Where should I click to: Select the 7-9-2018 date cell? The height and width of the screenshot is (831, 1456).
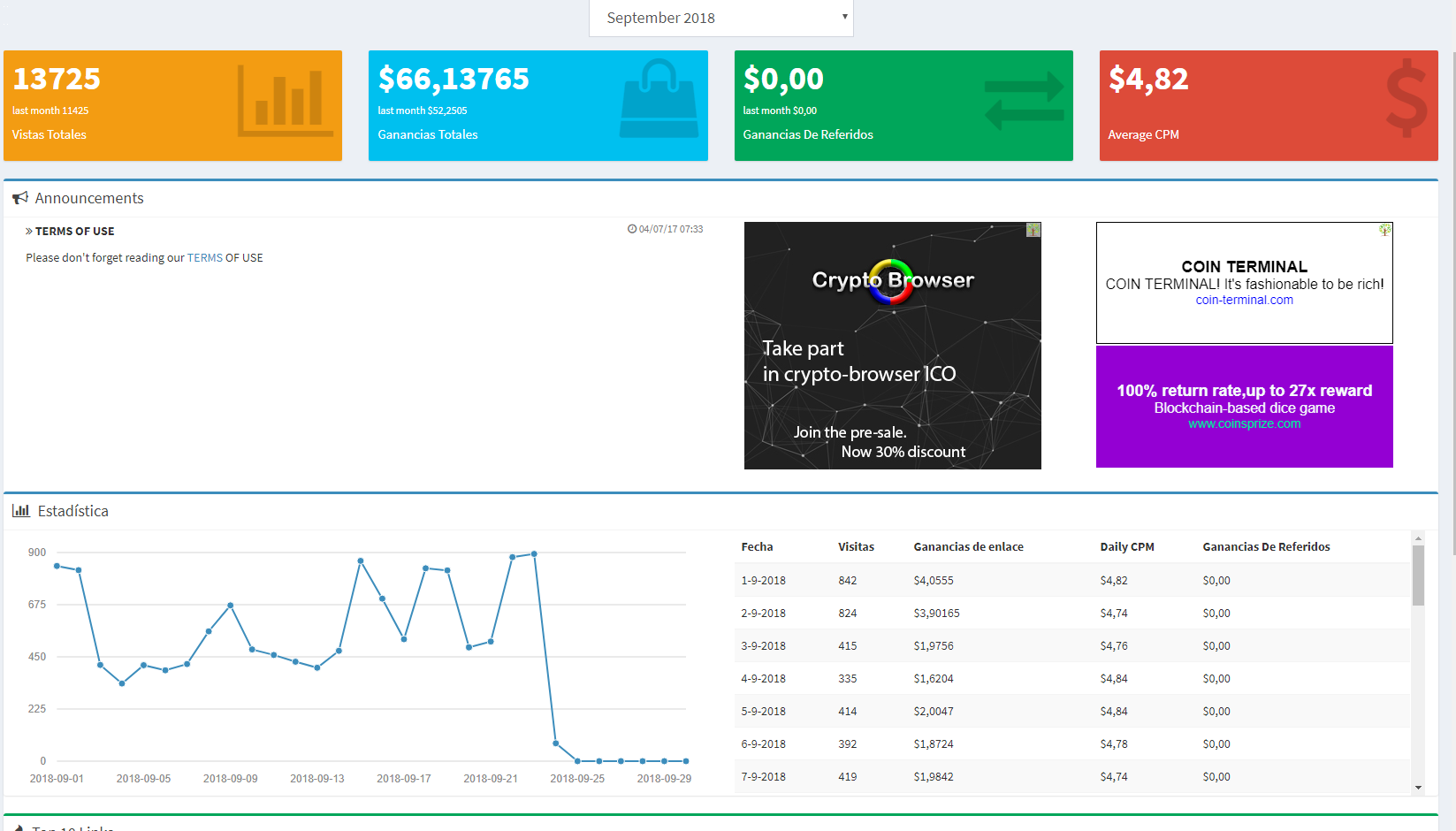pos(764,777)
